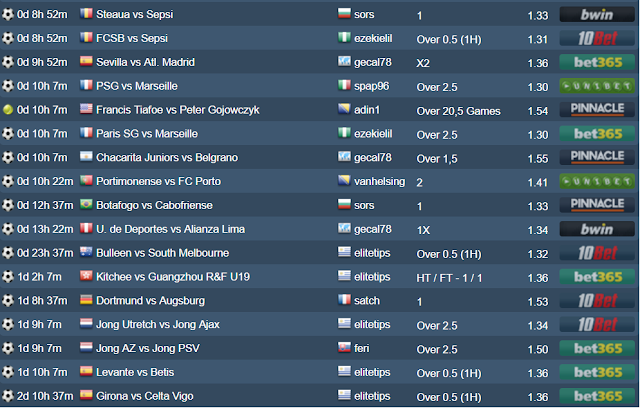Click the Spain flag beside Sevilla vs Atl. Madrid
The height and width of the screenshot is (408, 640).
86,62
